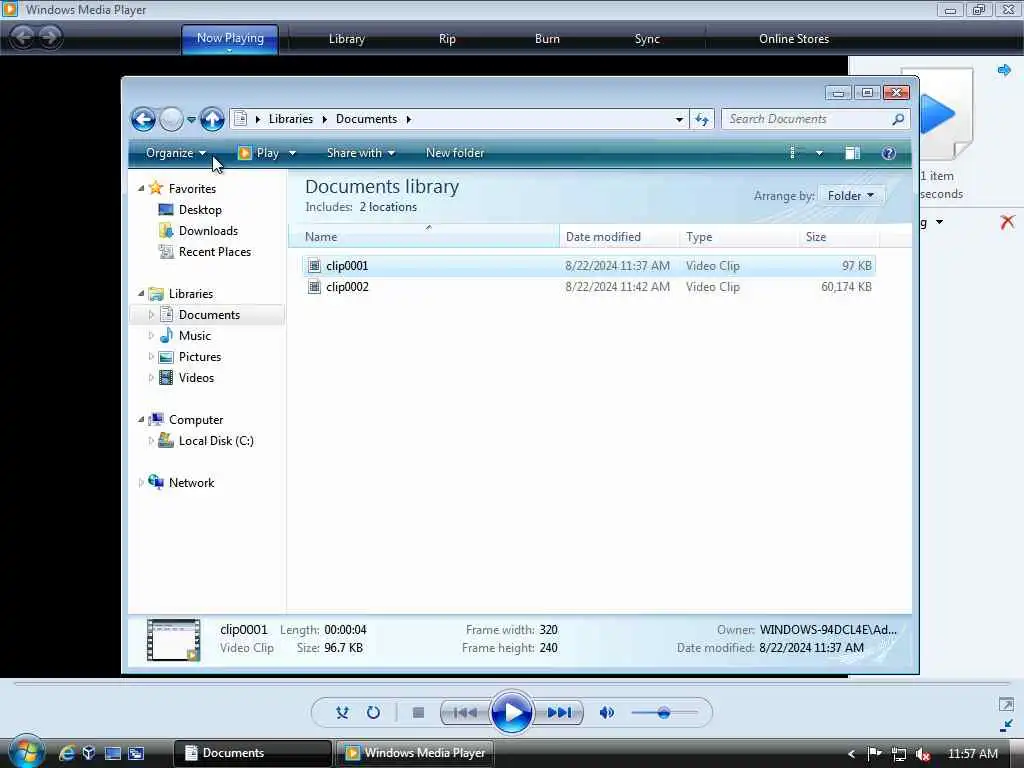Open the address bar history dropdown

point(679,120)
